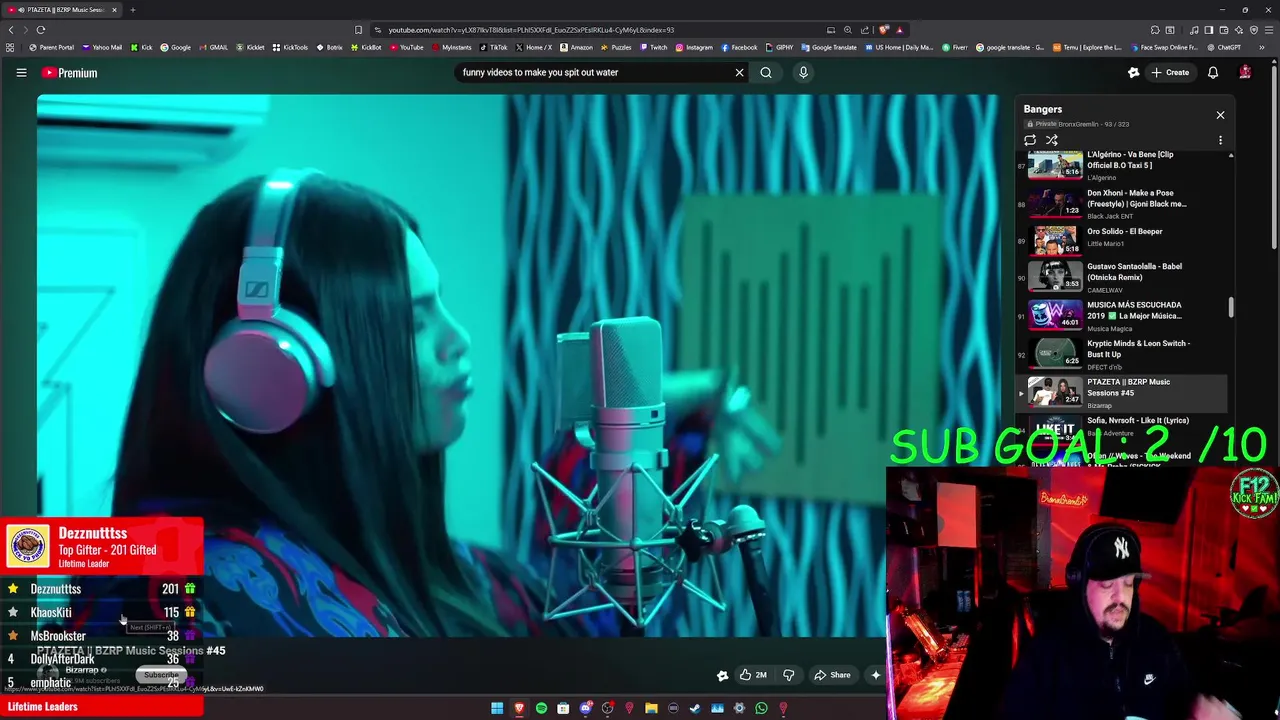Open the Bangers playlist title
Viewport: 1280px width, 720px height.
click(1043, 109)
